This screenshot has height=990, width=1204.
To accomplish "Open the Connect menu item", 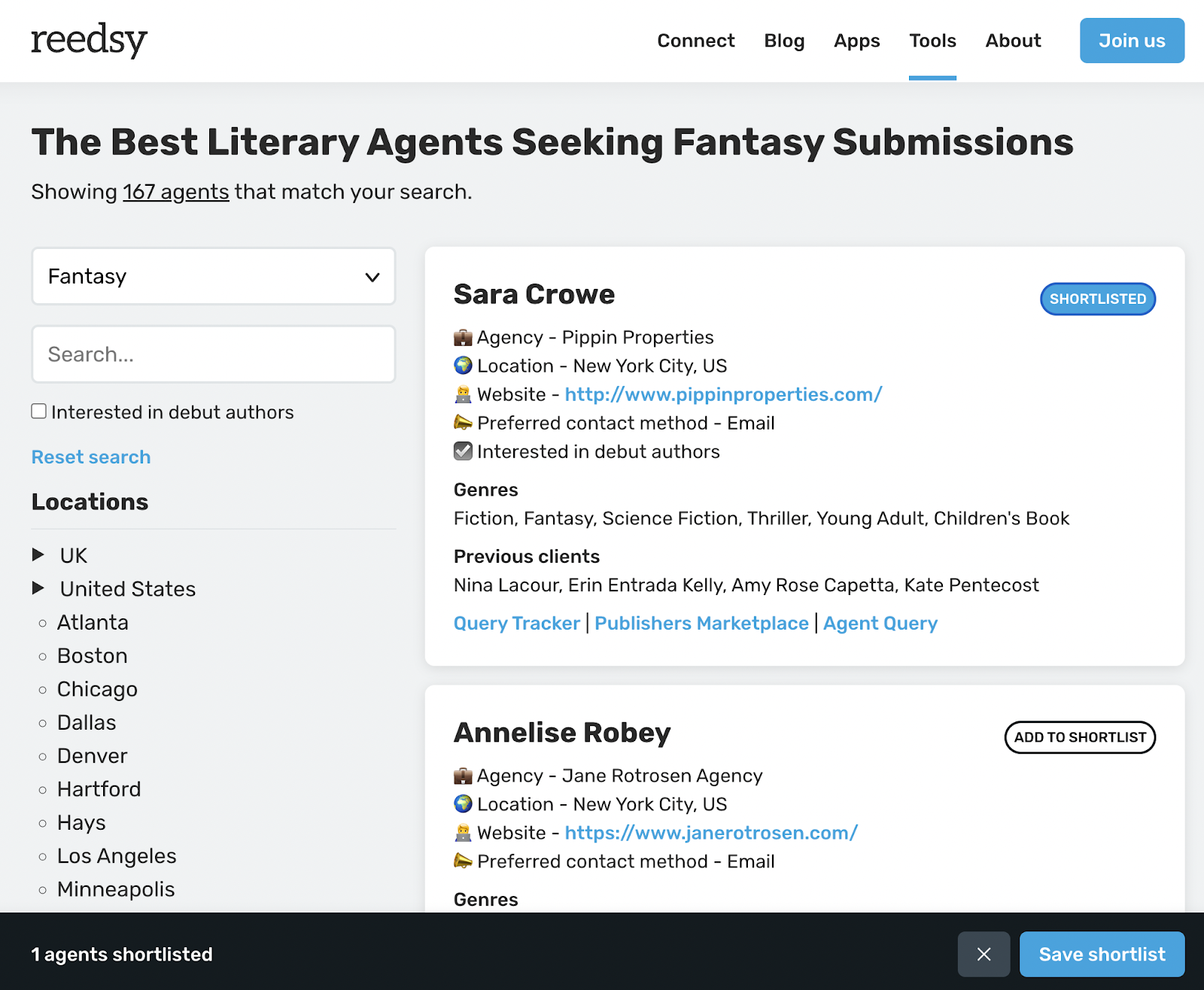I will (x=695, y=41).
